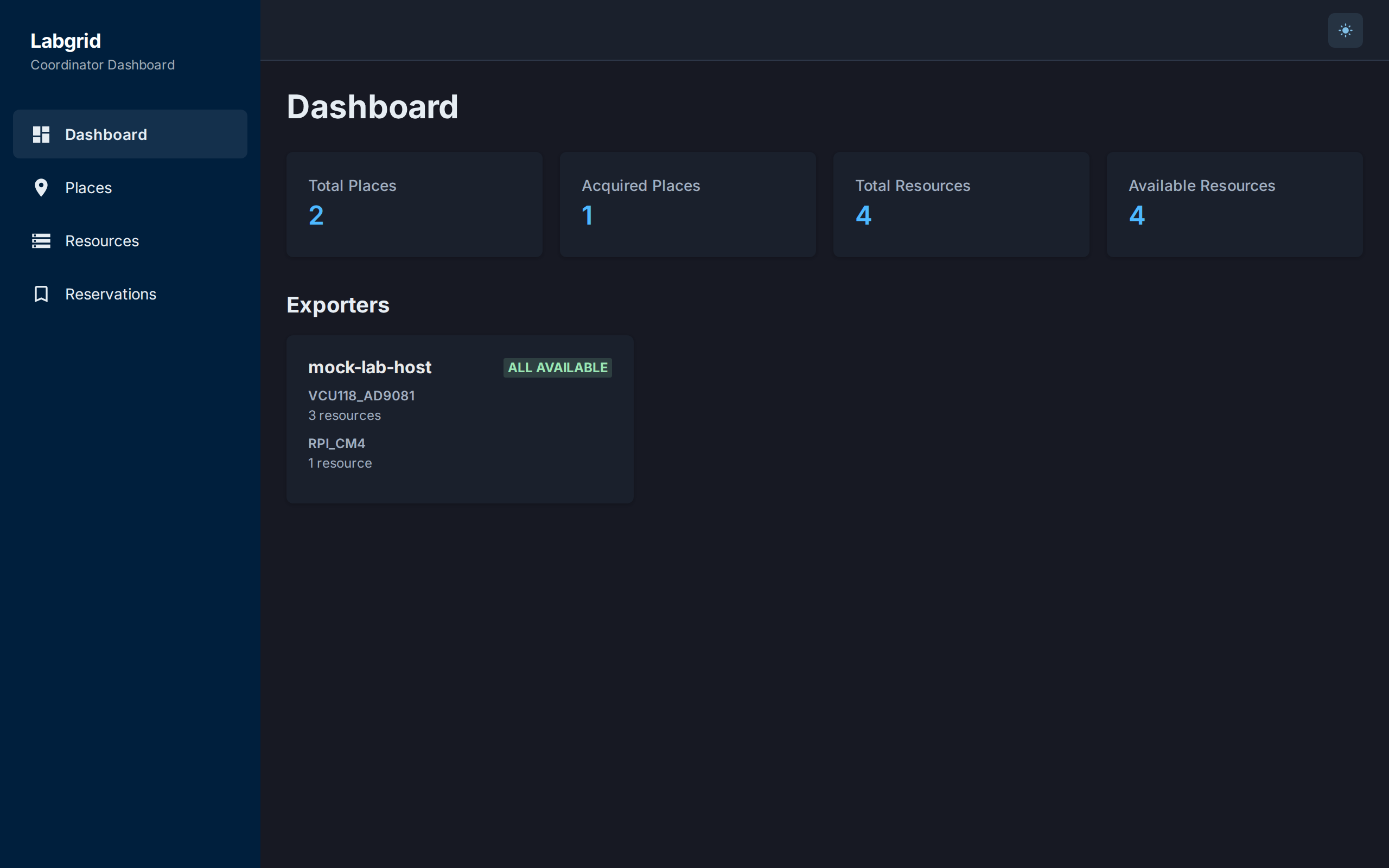The image size is (1389, 868).
Task: Select the Total Places stat card
Action: [415, 205]
